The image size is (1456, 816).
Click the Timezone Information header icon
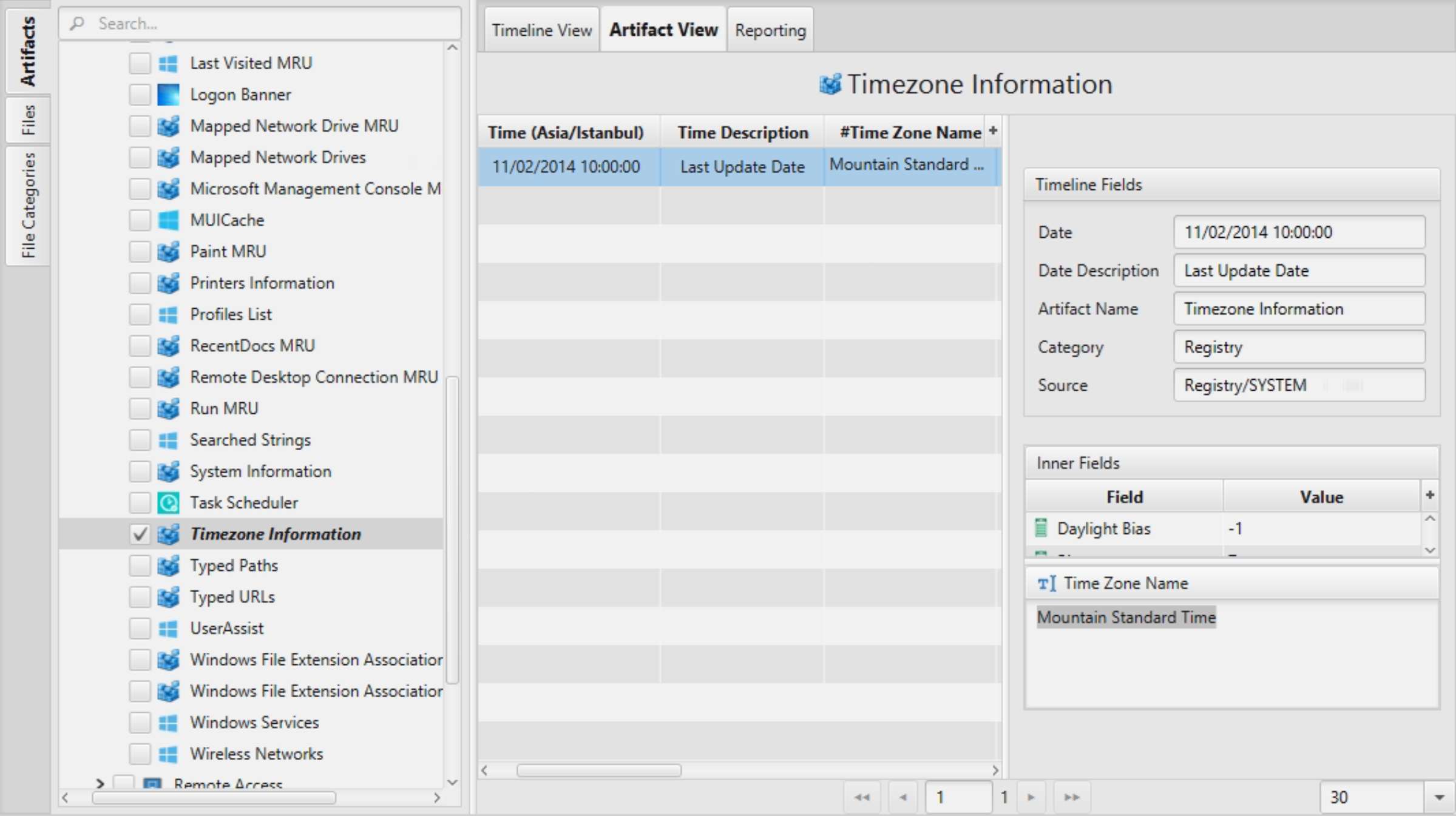pos(830,84)
